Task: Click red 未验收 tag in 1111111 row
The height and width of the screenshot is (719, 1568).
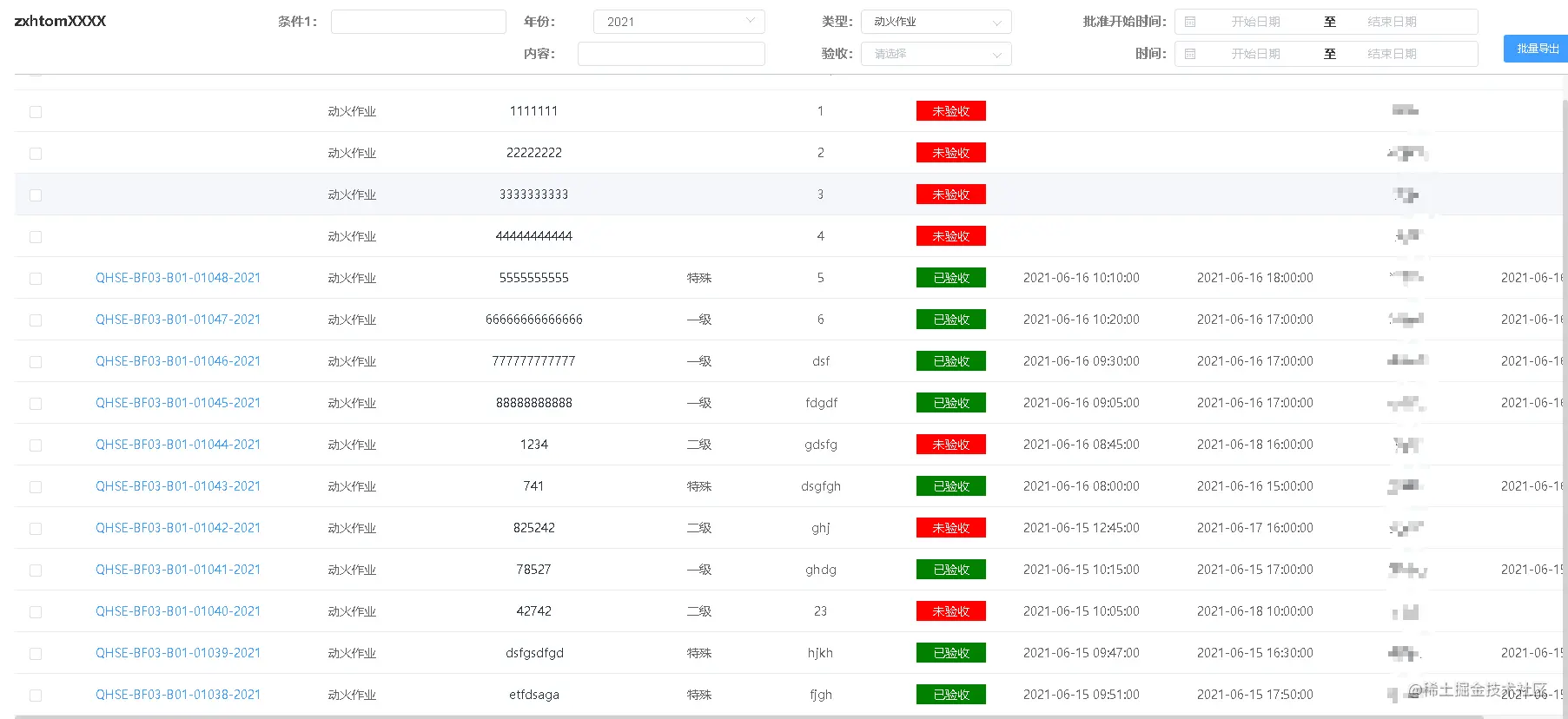Action: click(x=951, y=111)
